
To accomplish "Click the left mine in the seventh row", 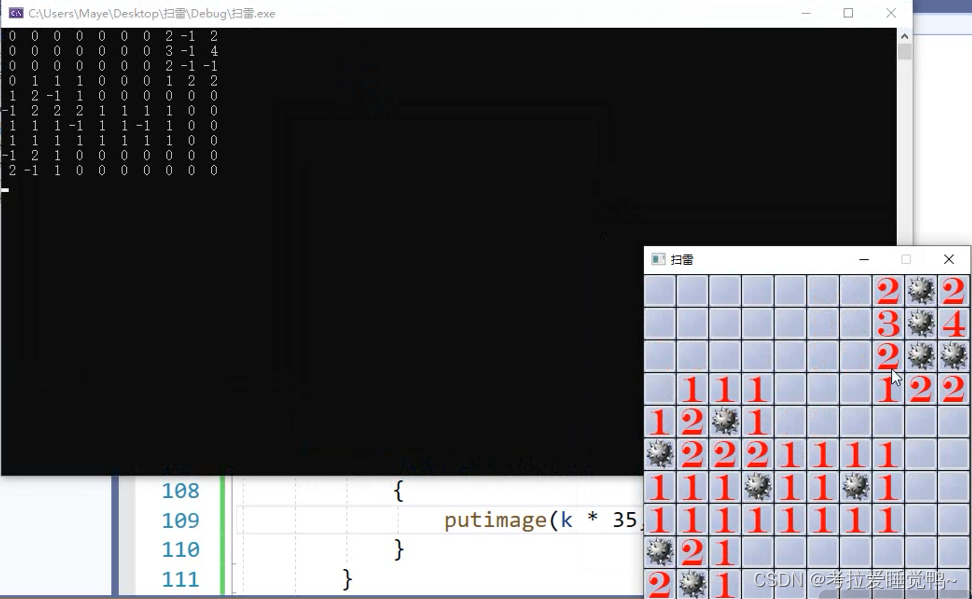I will click(758, 487).
